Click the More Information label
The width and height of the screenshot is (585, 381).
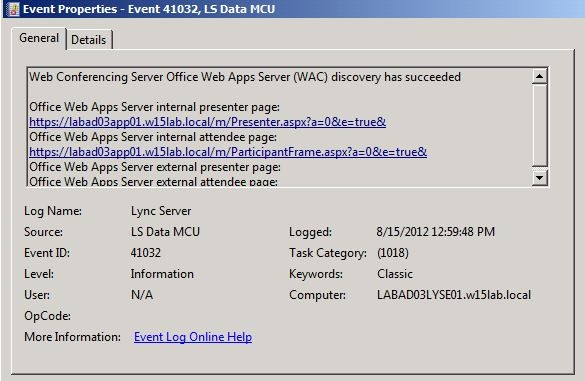pyautogui.click(x=72, y=337)
